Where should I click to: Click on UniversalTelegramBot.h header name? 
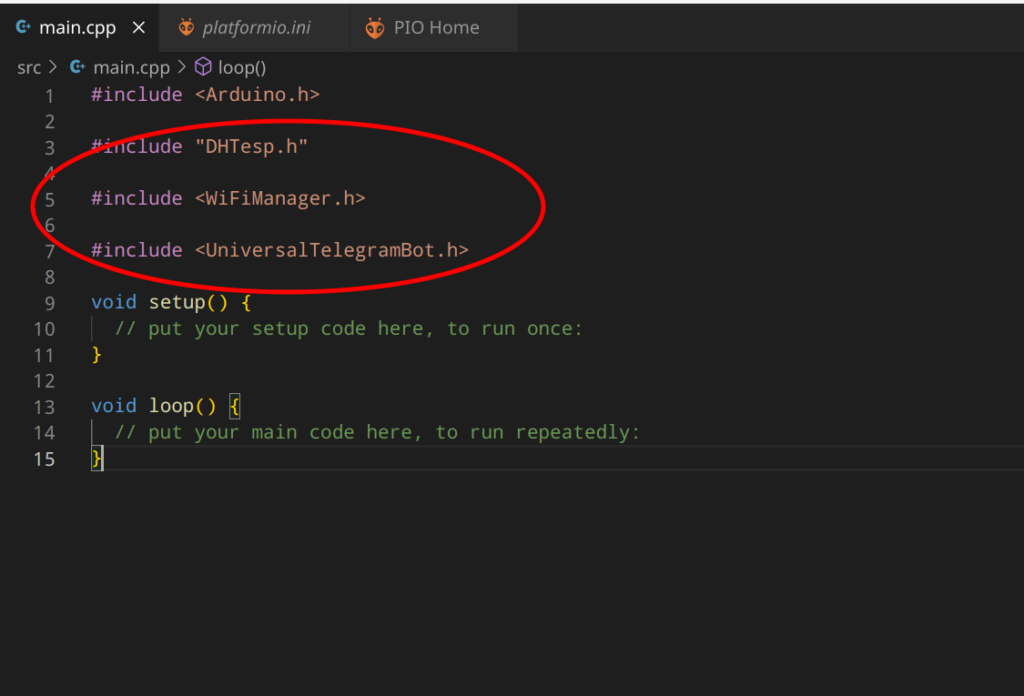(331, 250)
